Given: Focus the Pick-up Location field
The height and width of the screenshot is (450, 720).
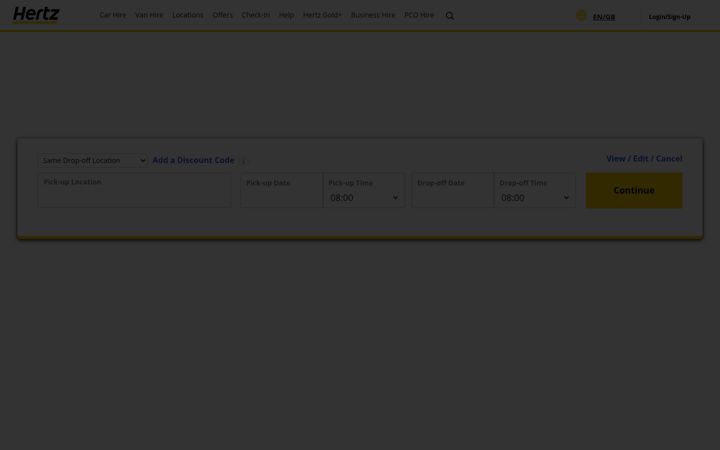Looking at the screenshot, I should [134, 190].
